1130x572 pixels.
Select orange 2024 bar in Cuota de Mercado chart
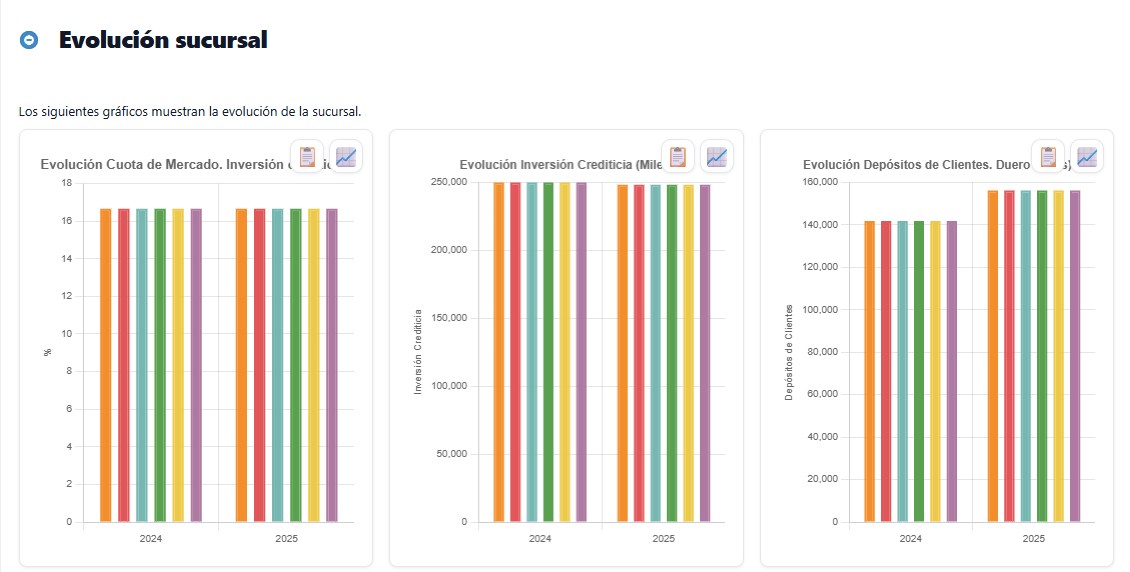106,365
